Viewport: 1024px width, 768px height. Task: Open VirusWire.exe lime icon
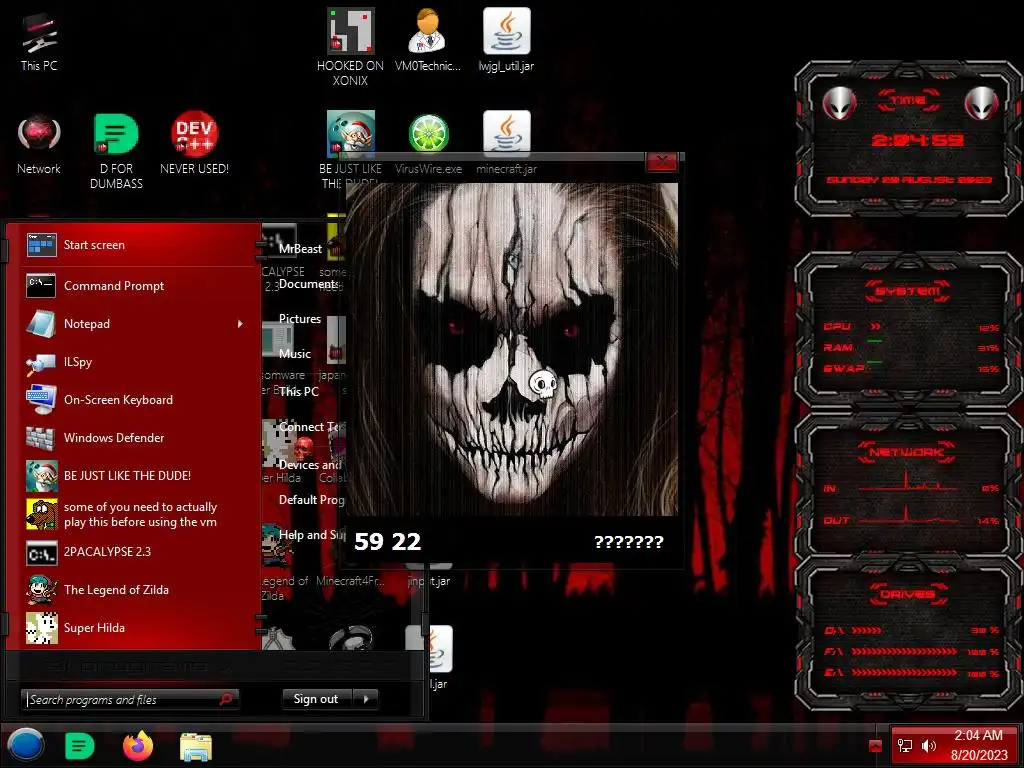[428, 144]
